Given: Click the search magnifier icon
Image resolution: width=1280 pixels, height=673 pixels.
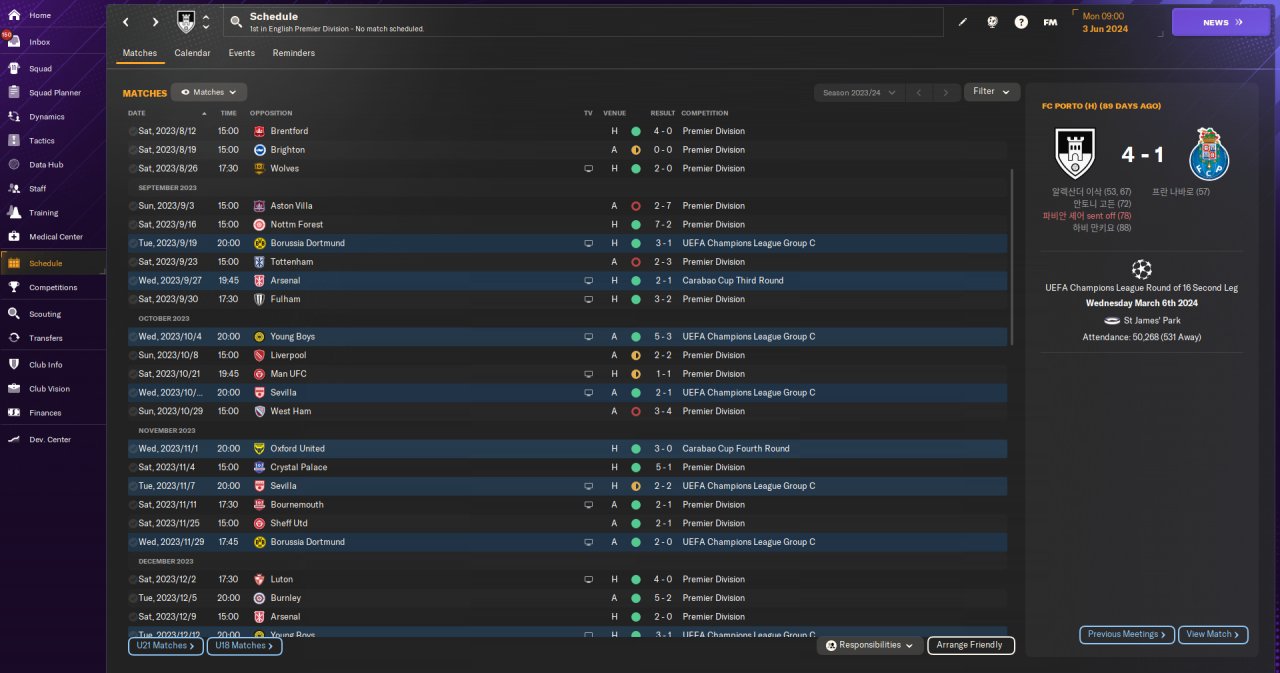Looking at the screenshot, I should tap(235, 22).
